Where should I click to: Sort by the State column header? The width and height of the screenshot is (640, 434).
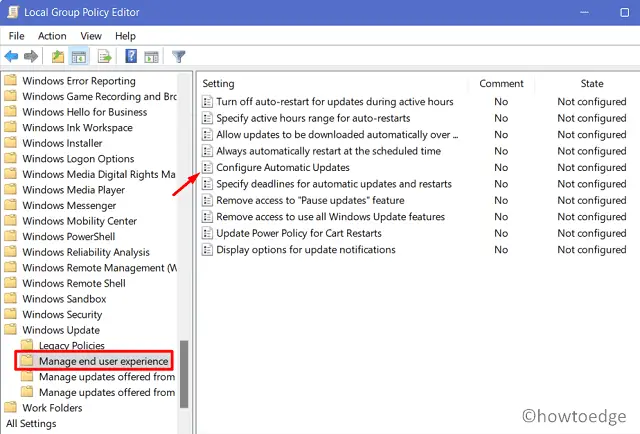(592, 83)
